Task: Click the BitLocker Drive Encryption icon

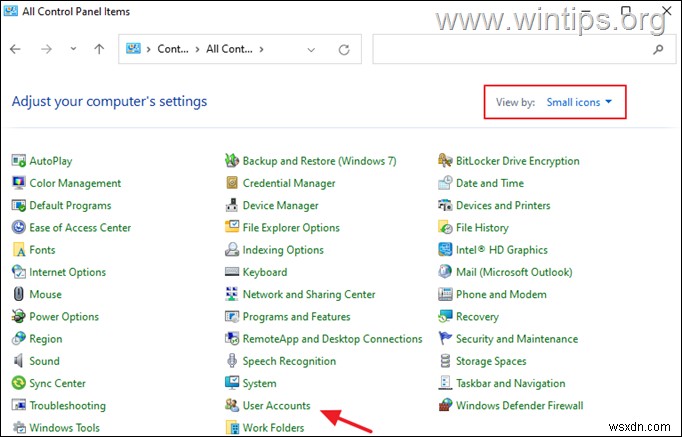Action: pos(445,161)
